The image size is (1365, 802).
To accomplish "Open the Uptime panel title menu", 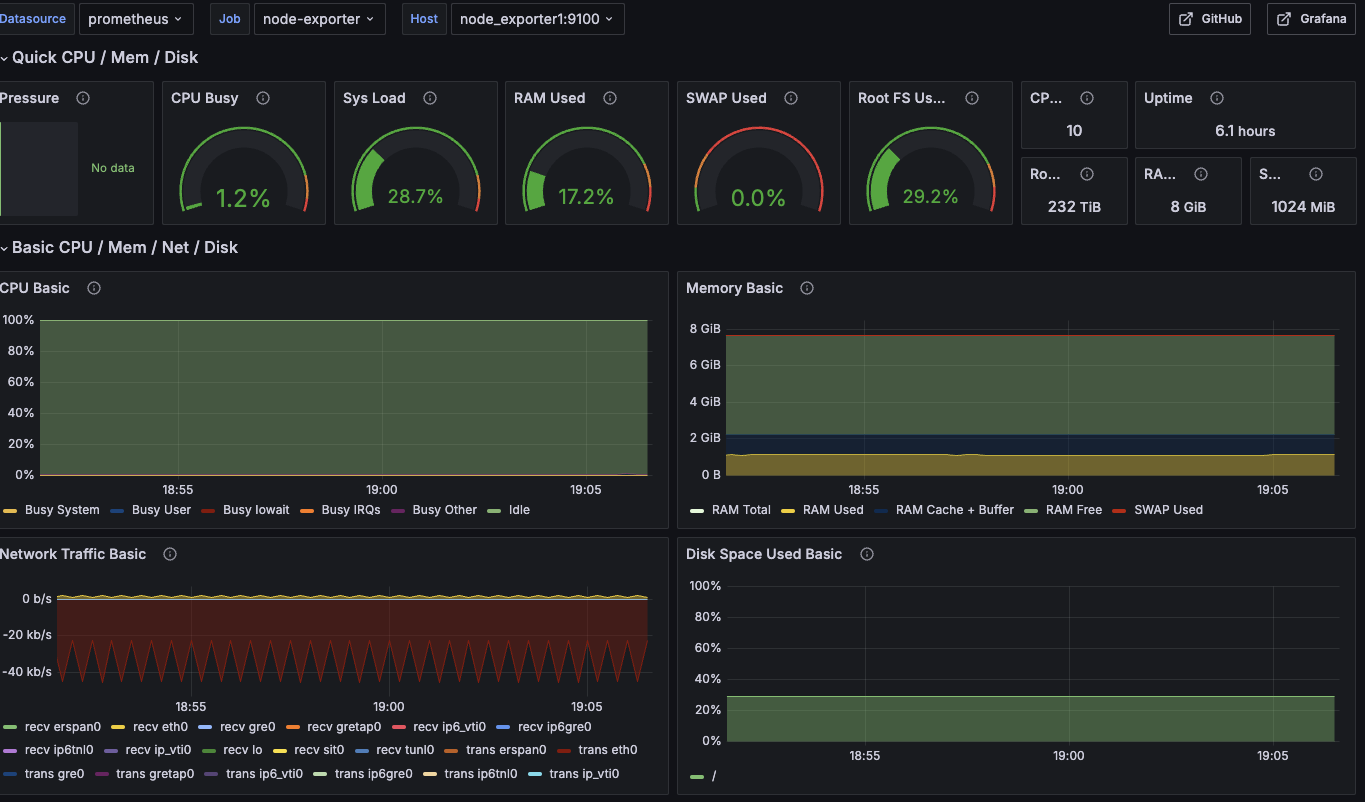I will pyautogui.click(x=1168, y=98).
